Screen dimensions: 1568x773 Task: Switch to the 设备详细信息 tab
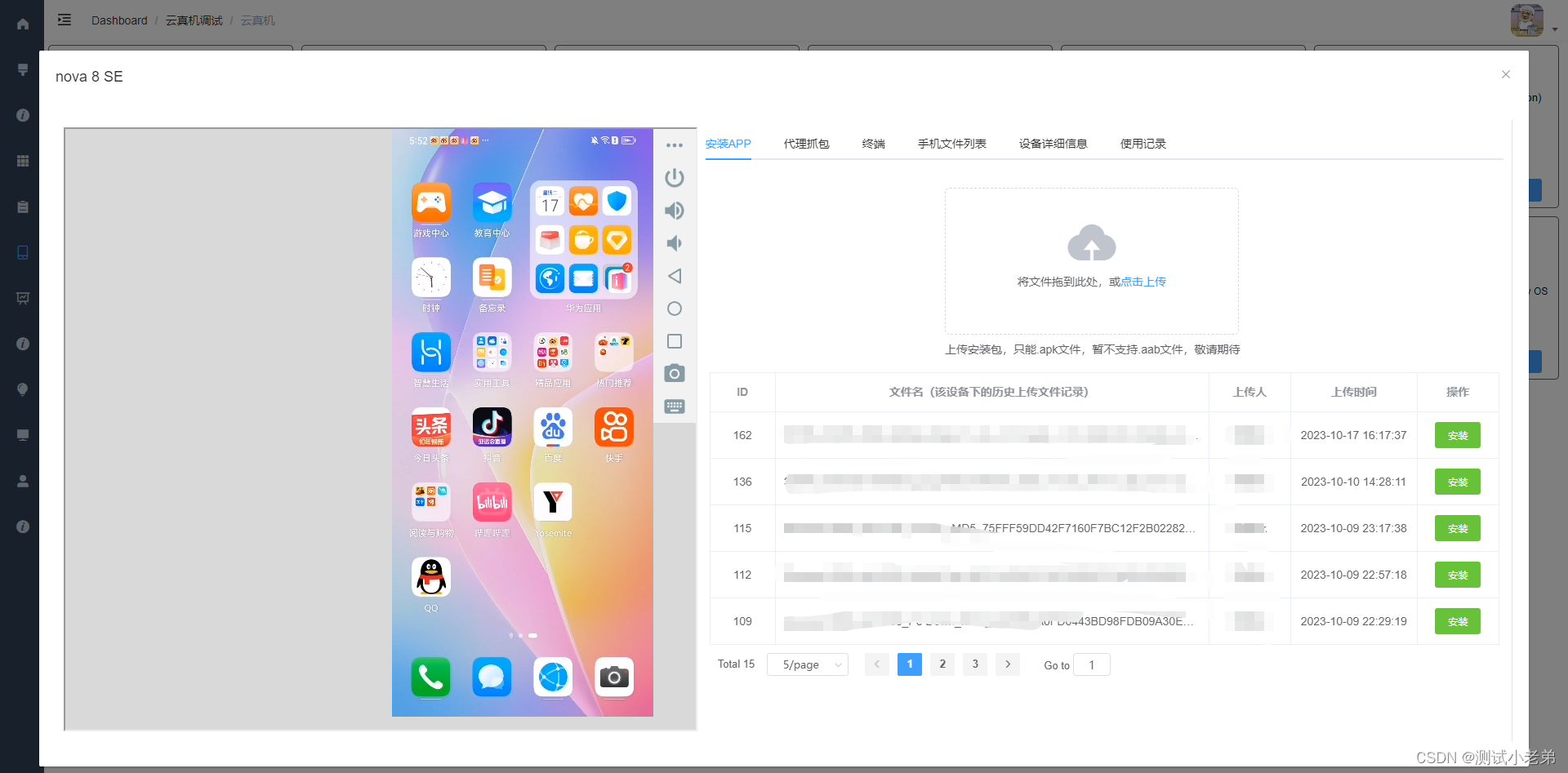1053,144
